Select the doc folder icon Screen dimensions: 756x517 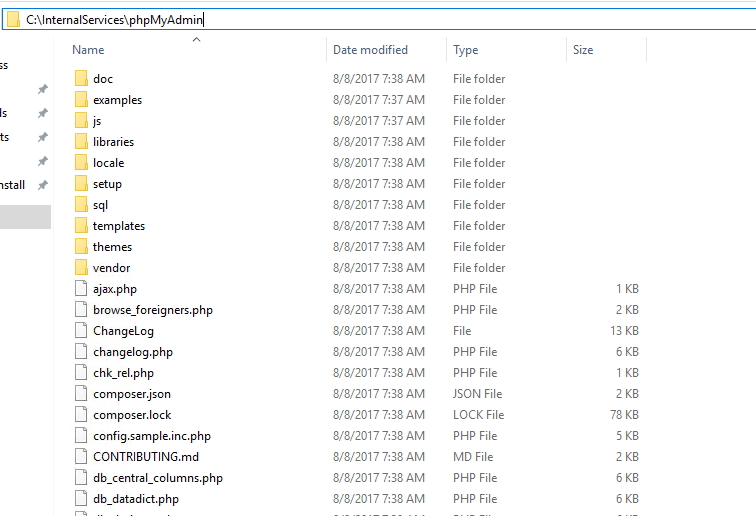pyautogui.click(x=81, y=78)
